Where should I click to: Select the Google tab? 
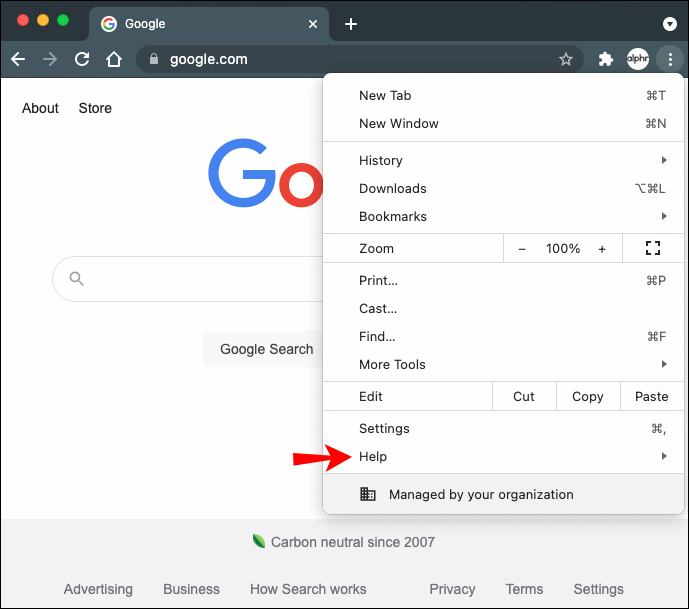tap(208, 24)
